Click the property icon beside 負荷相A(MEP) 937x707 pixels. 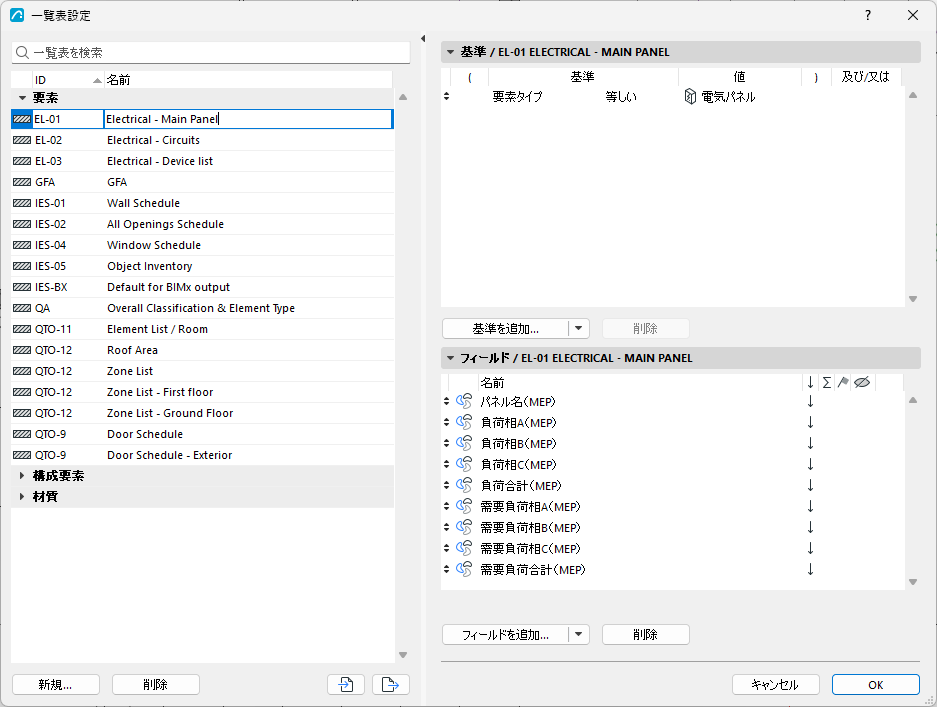(464, 423)
